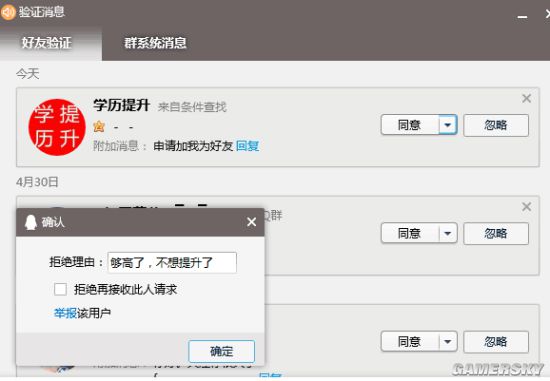The width and height of the screenshot is (550, 381).
Task: Minimize the 验证消息 window
Action: click(x=522, y=16)
